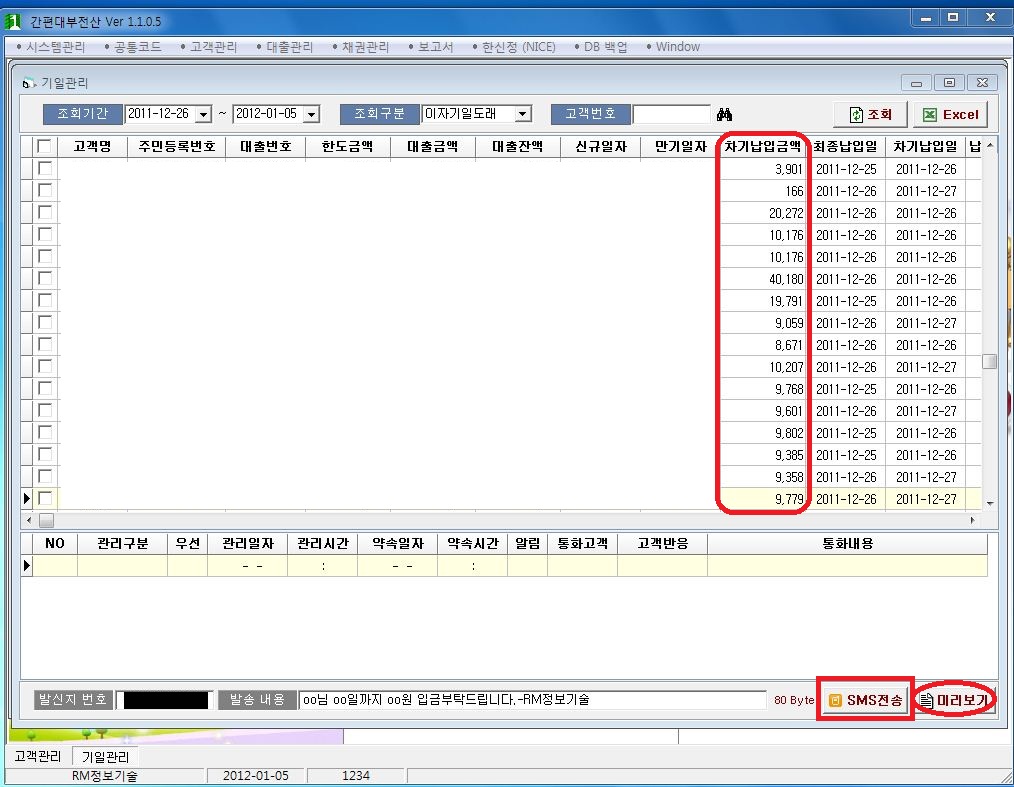Open the start date 2011-12-26 dropdown
This screenshot has width=1014, height=787.
tap(204, 115)
